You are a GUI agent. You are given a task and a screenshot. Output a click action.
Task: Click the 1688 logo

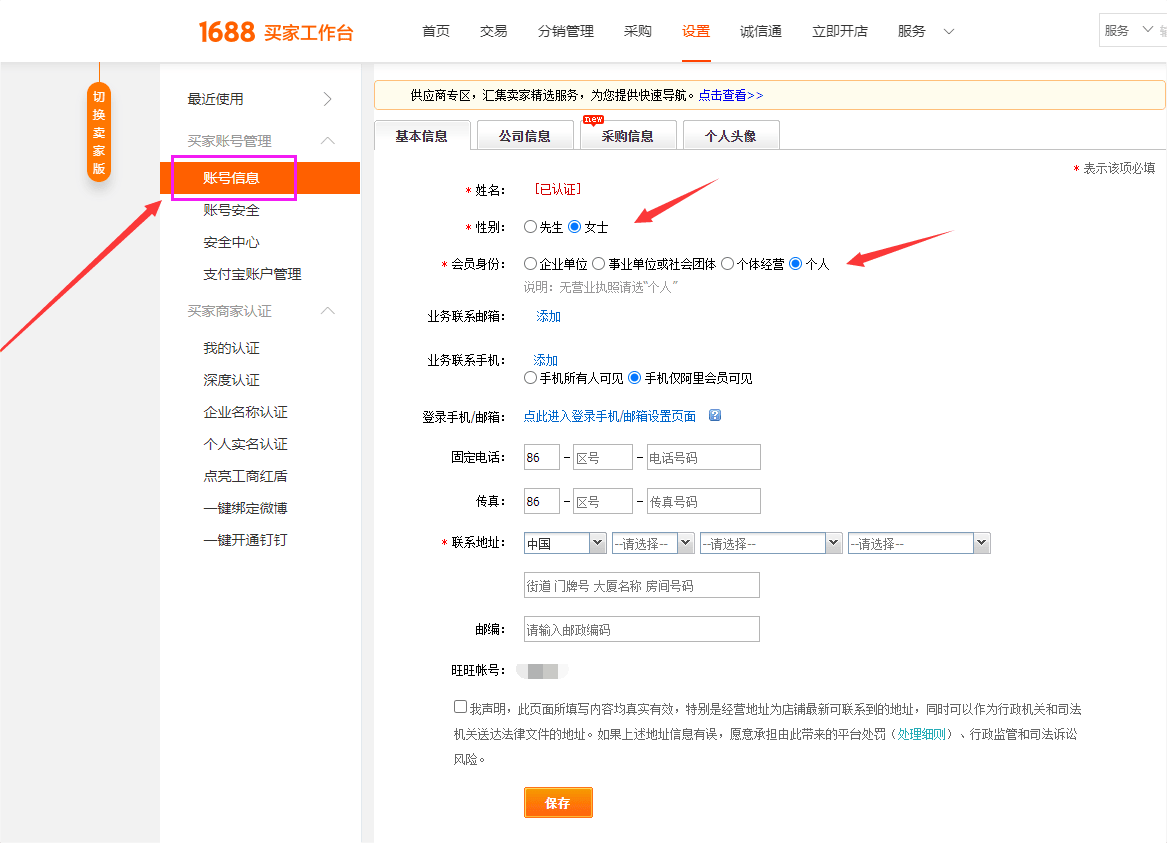pyautogui.click(x=227, y=32)
